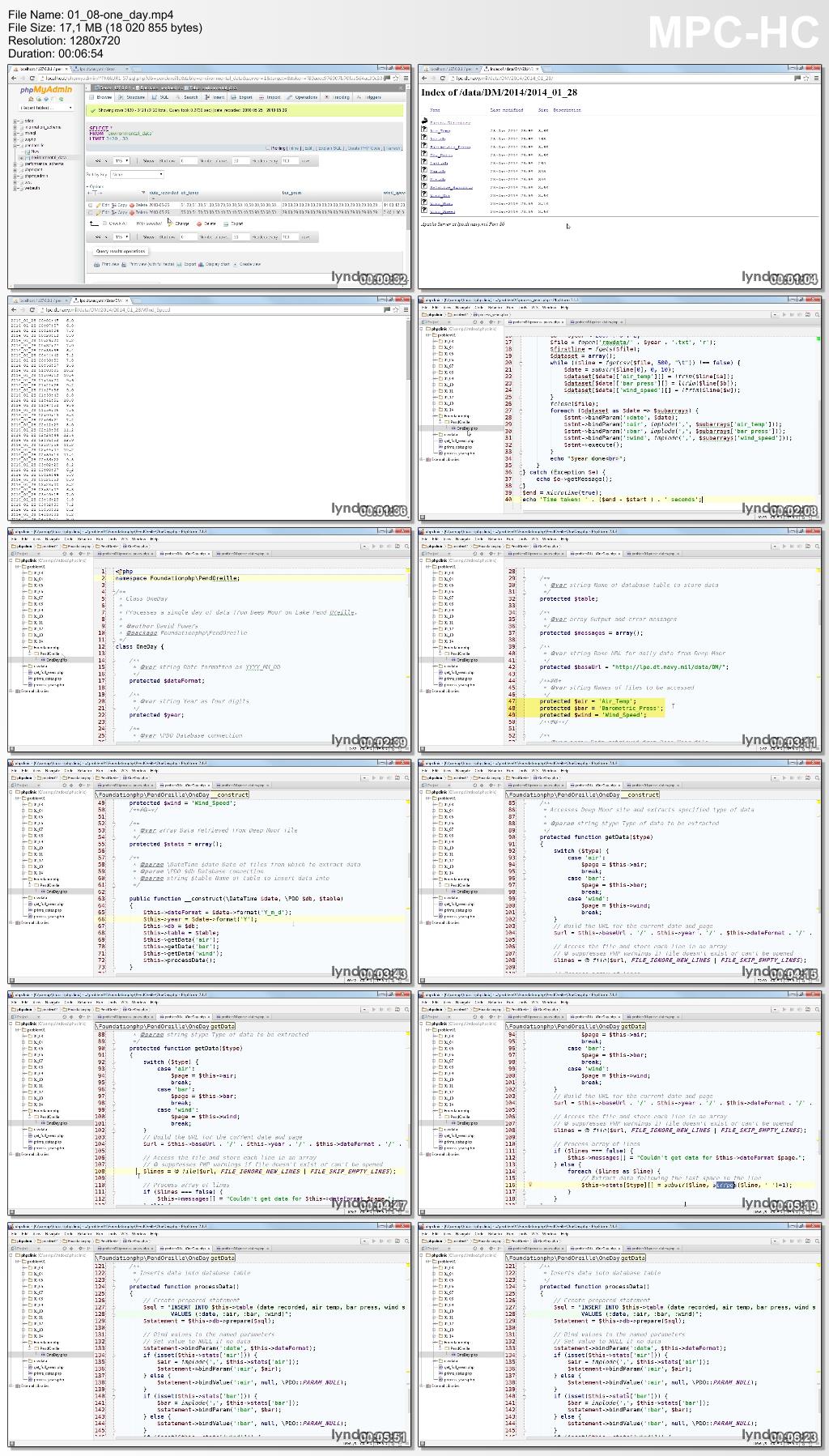Open Navigate menu in 00:02:08 PhpStorm frame
This screenshot has height=1456, width=829.
click(x=462, y=308)
